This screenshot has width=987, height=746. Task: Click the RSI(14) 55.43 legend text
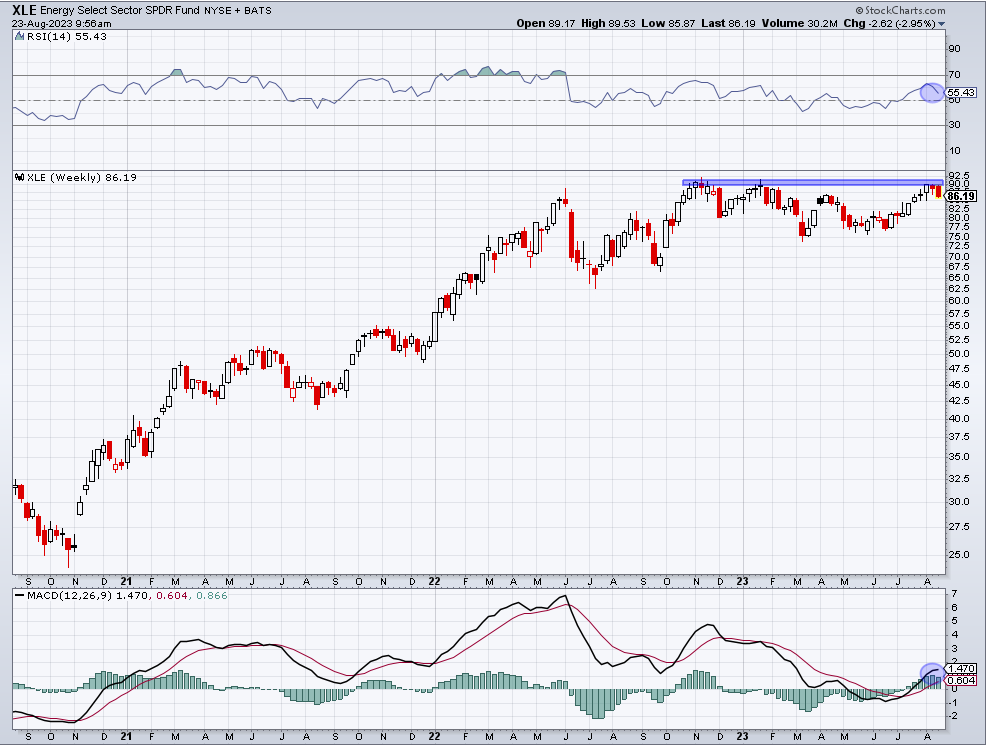pyautogui.click(x=67, y=37)
